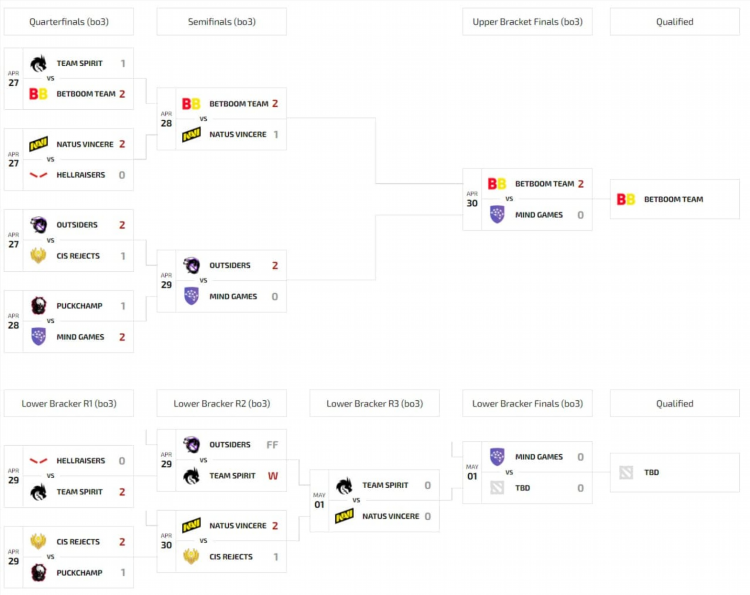750x595 pixels.
Task: Click MIND GAMES name in Lower Bracket Finals
Action: pyautogui.click(x=539, y=457)
